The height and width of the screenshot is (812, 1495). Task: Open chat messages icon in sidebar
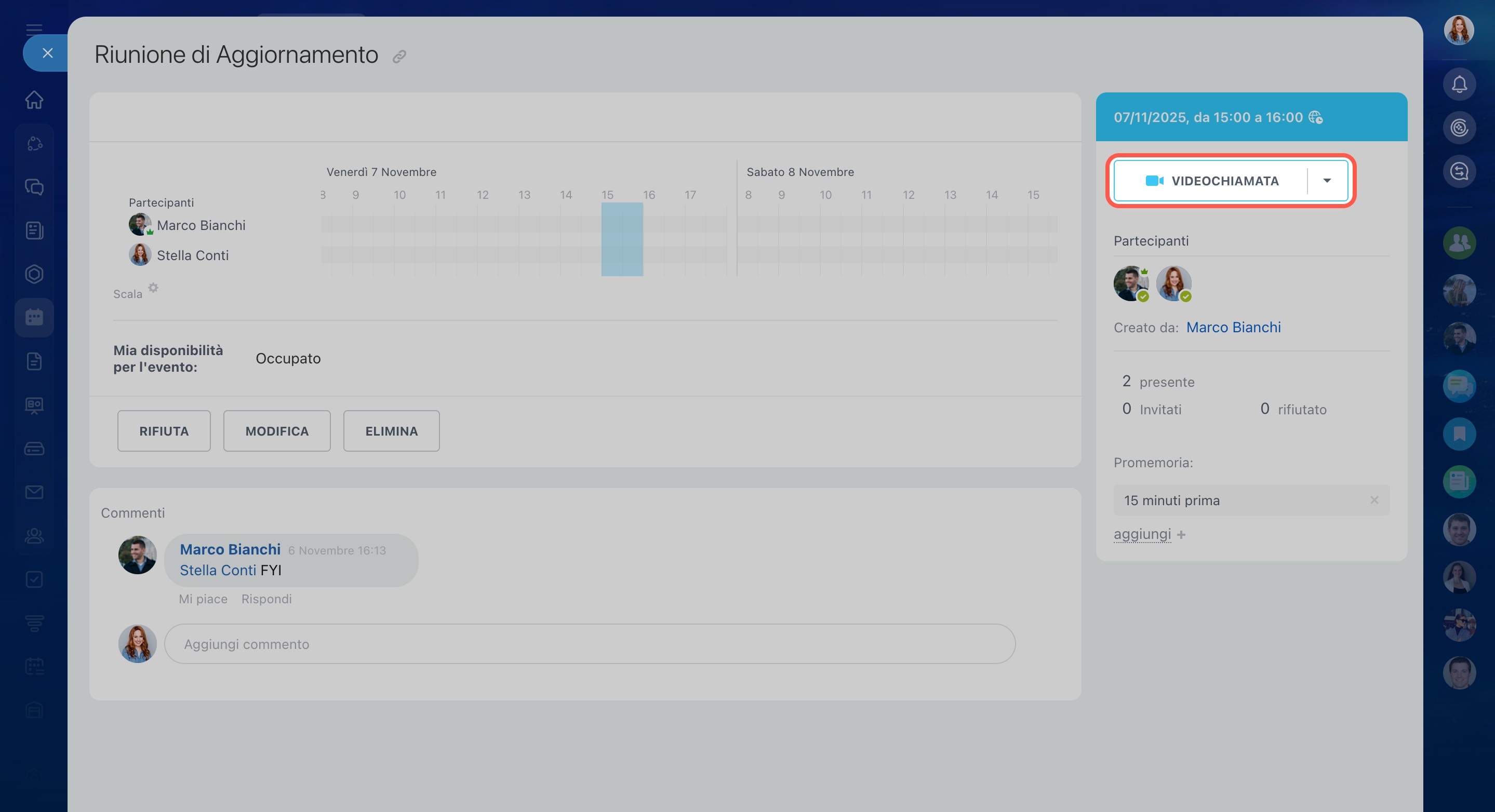[x=34, y=187]
